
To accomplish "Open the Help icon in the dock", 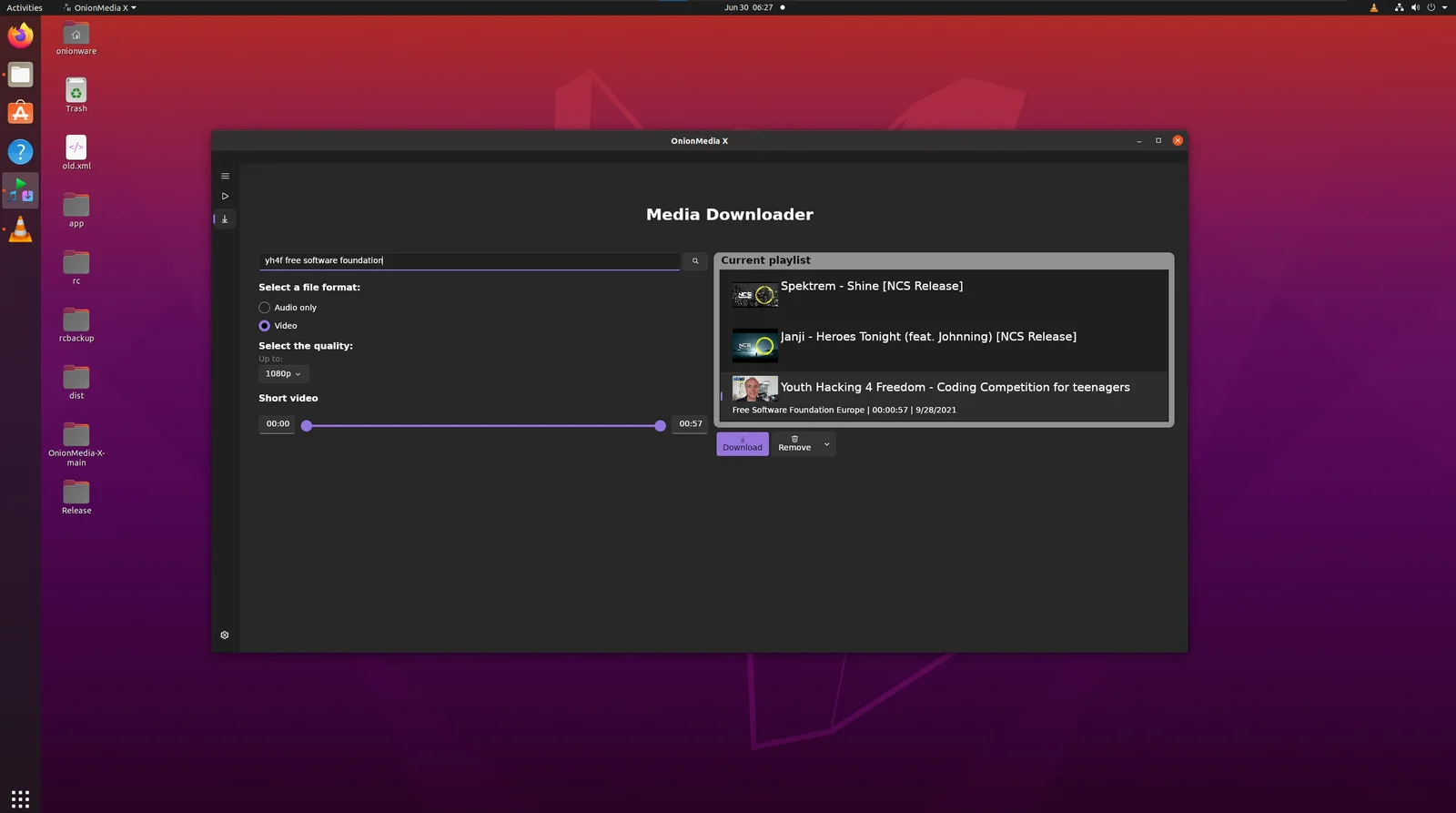I will (x=20, y=152).
